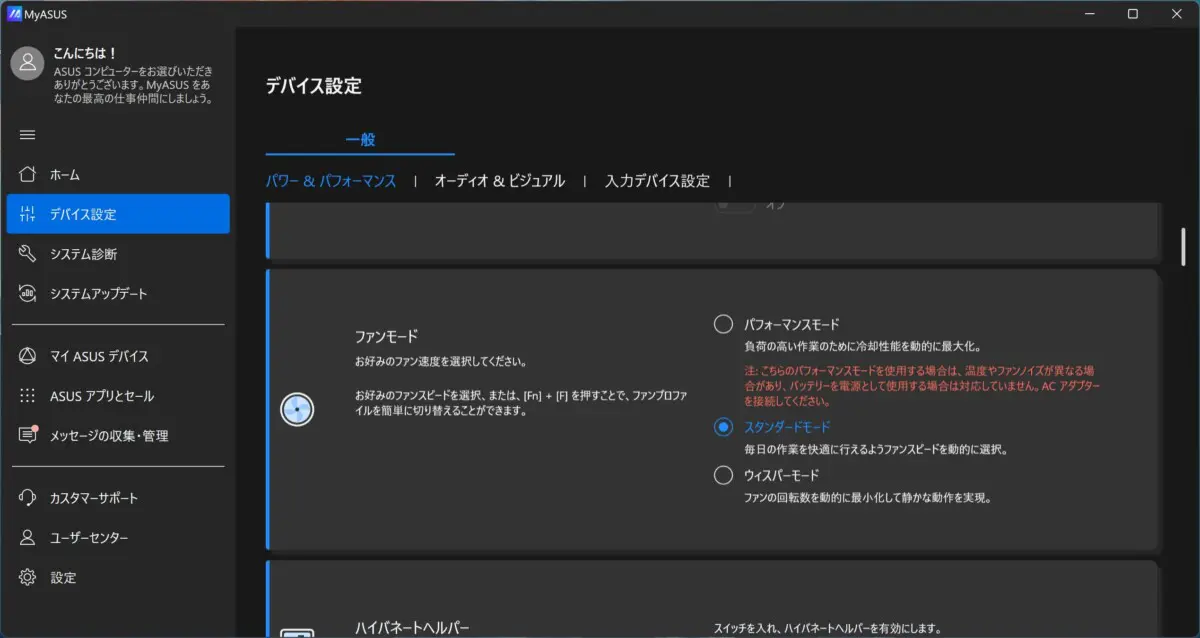1200x638 pixels.
Task: Open パワー & パフォーマンス sub-tab
Action: point(331,181)
